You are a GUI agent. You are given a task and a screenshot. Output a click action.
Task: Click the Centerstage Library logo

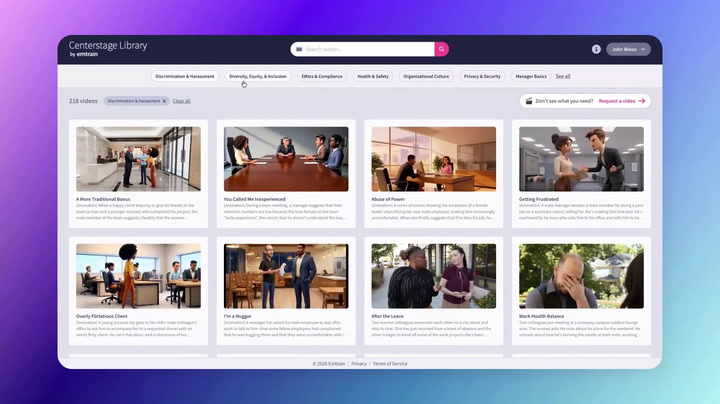108,49
